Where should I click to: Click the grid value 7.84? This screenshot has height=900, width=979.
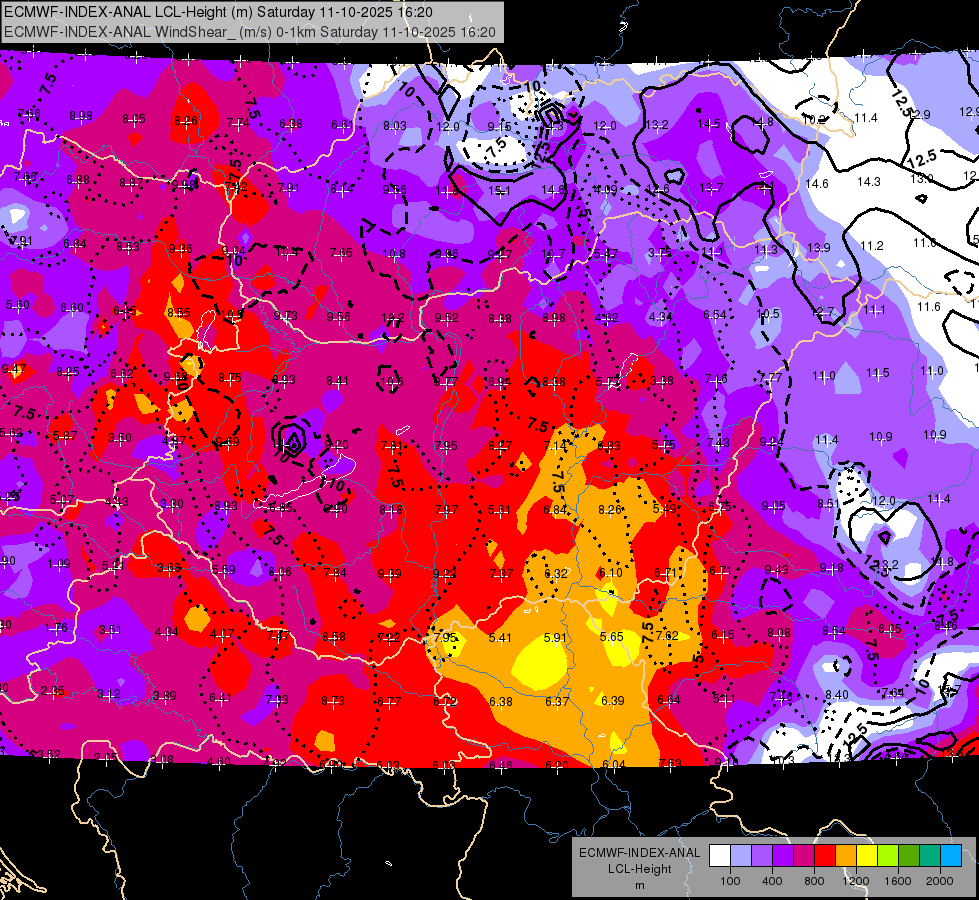pos(335,573)
